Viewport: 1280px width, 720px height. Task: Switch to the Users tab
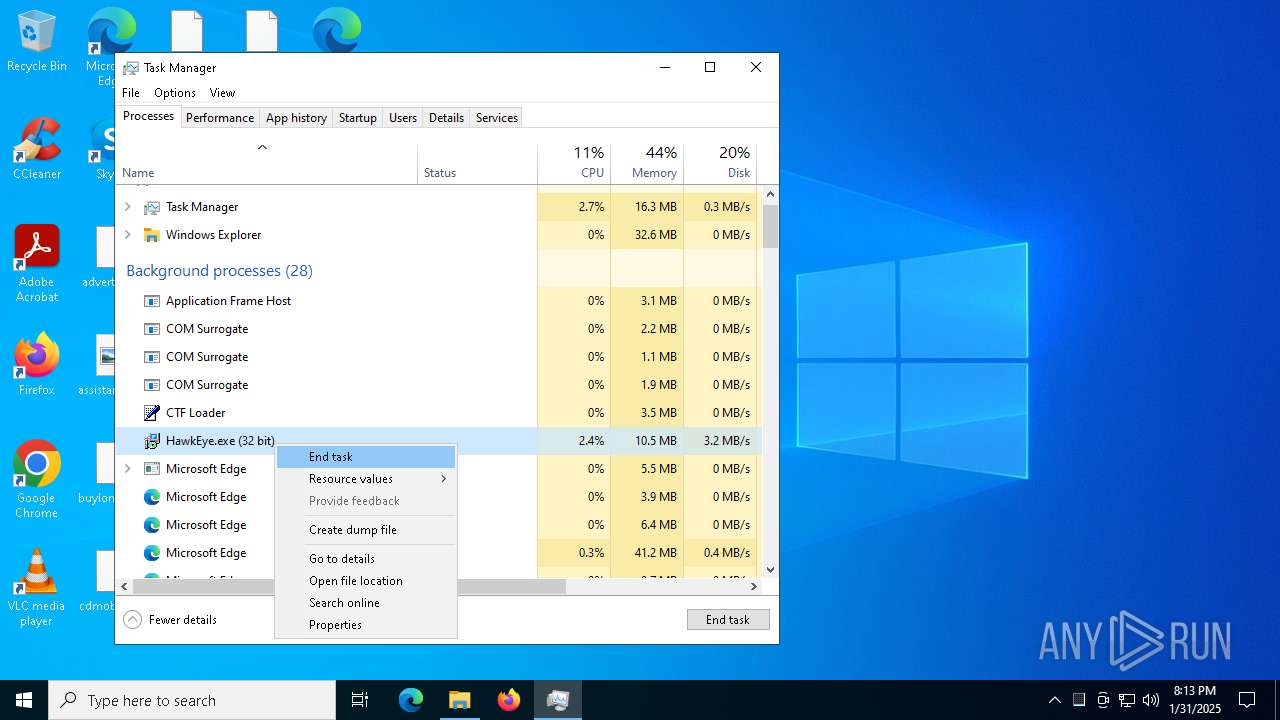(x=403, y=118)
